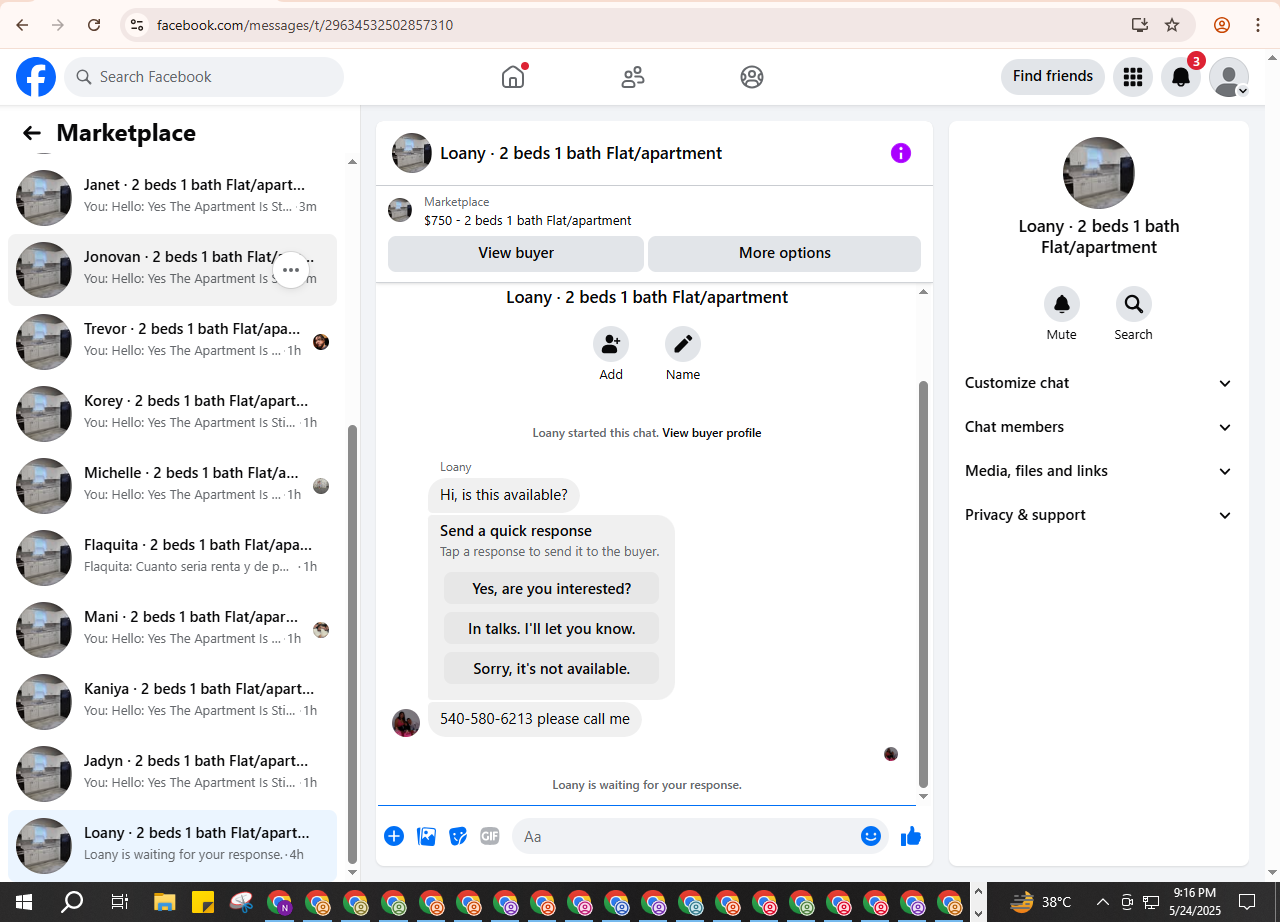The height and width of the screenshot is (922, 1280).
Task: Click View buyer button
Action: click(x=516, y=253)
